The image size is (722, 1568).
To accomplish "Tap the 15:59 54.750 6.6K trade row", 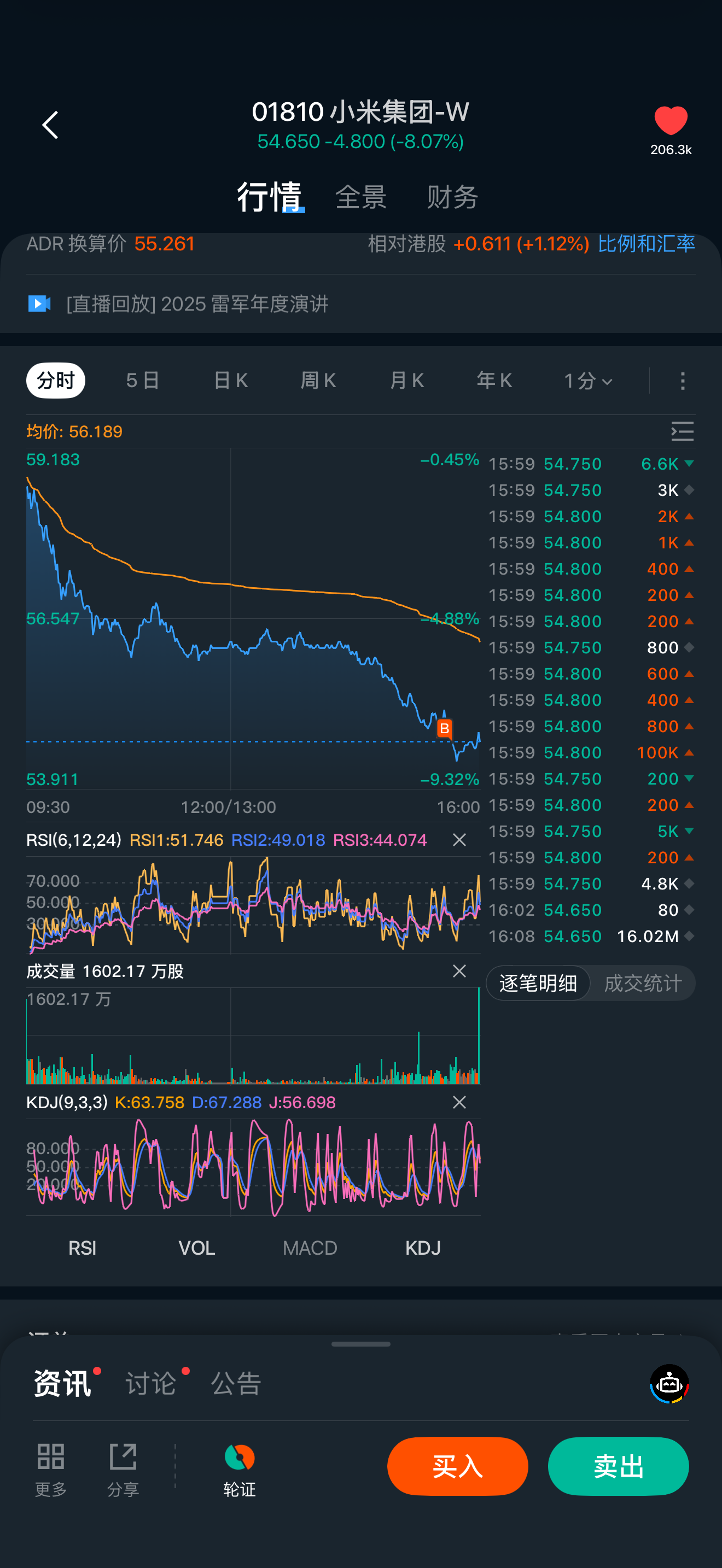I will [591, 464].
